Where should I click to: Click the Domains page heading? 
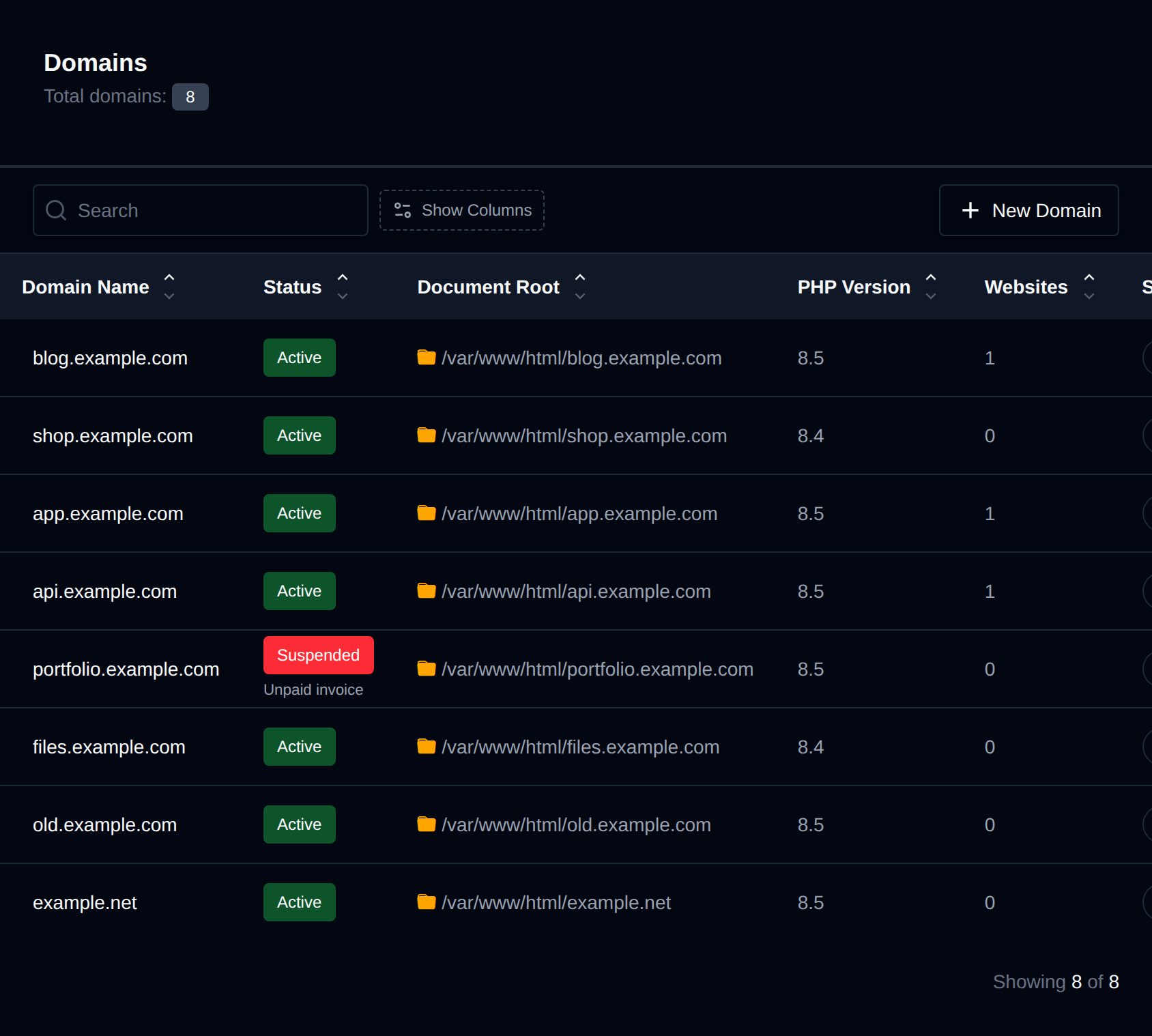pos(96,63)
